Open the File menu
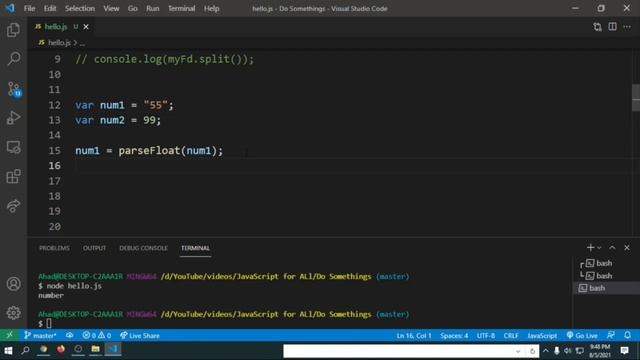Viewport: 640px width, 360px height. click(29, 8)
